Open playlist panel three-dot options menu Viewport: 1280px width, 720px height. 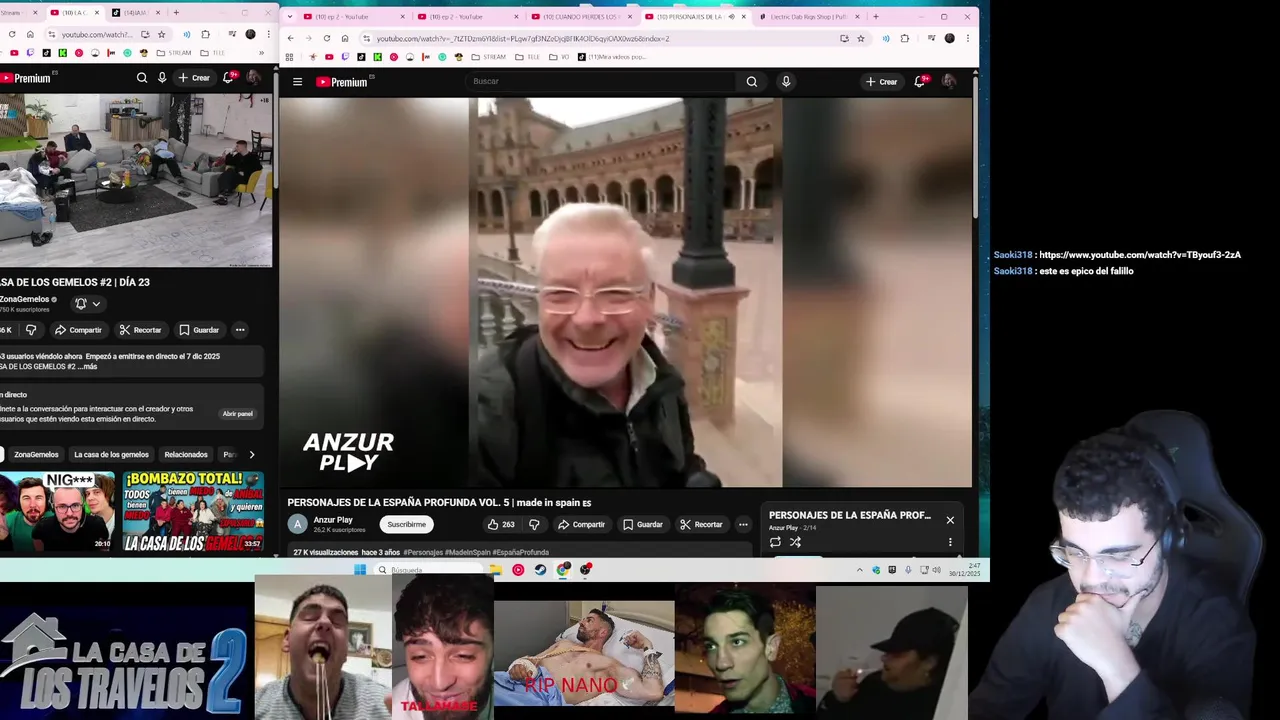(950, 542)
